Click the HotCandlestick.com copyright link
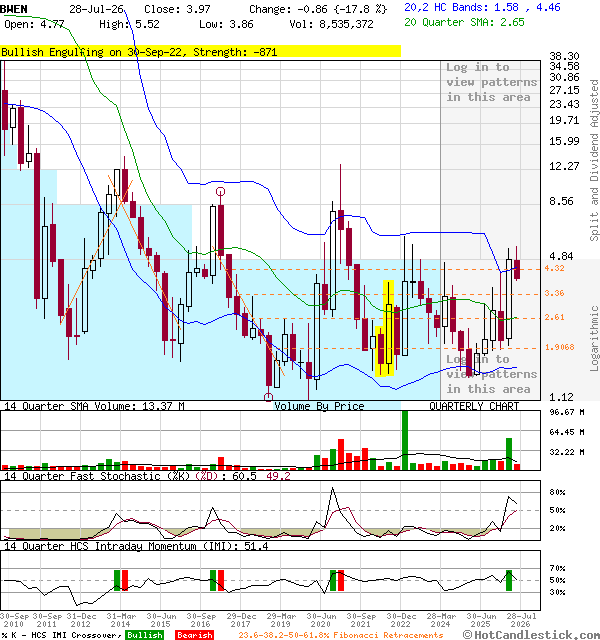The image size is (600, 640). 531,635
